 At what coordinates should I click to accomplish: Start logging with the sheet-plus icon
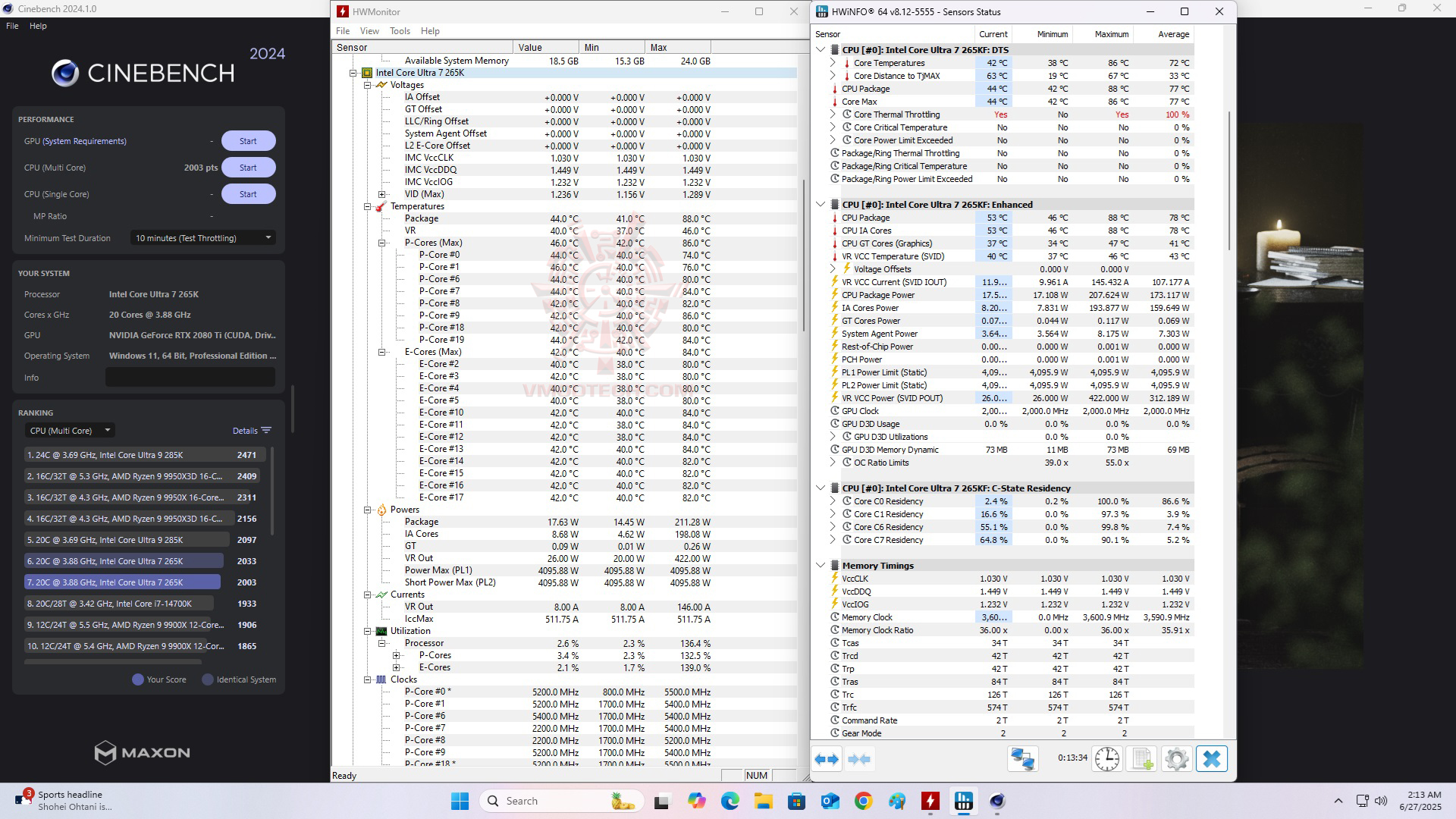[1142, 759]
